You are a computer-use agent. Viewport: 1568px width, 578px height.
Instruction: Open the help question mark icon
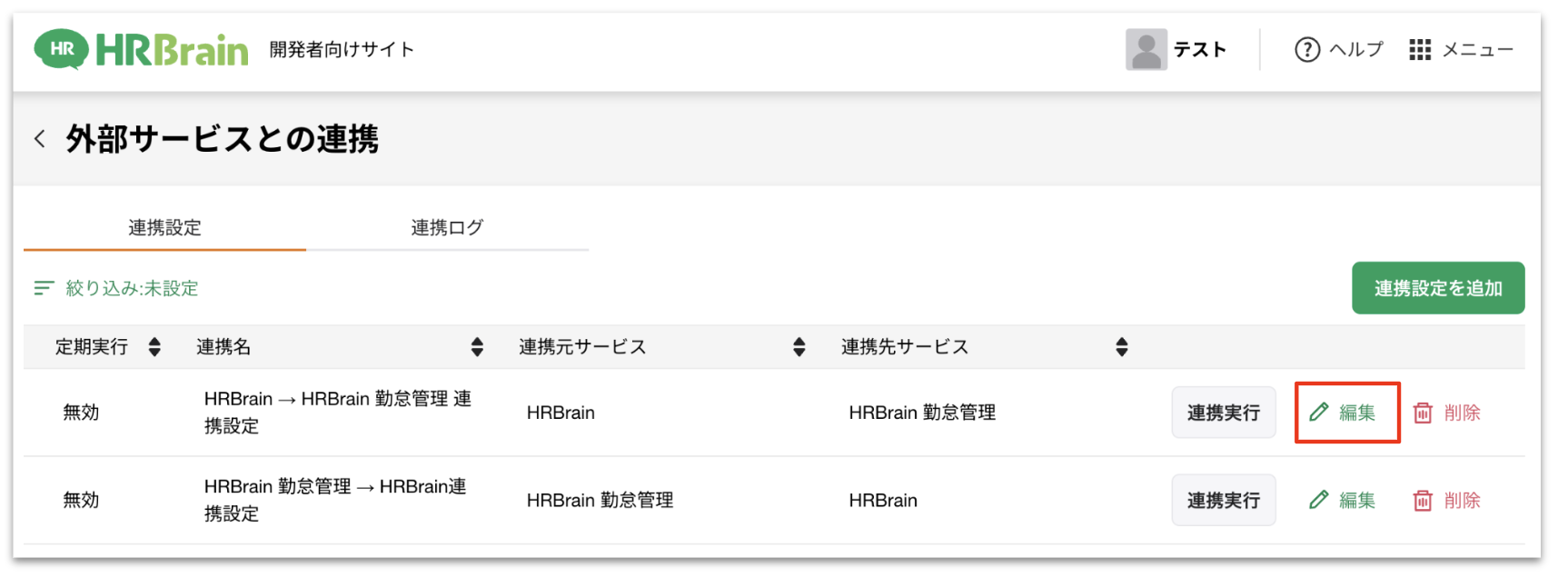[x=1306, y=50]
